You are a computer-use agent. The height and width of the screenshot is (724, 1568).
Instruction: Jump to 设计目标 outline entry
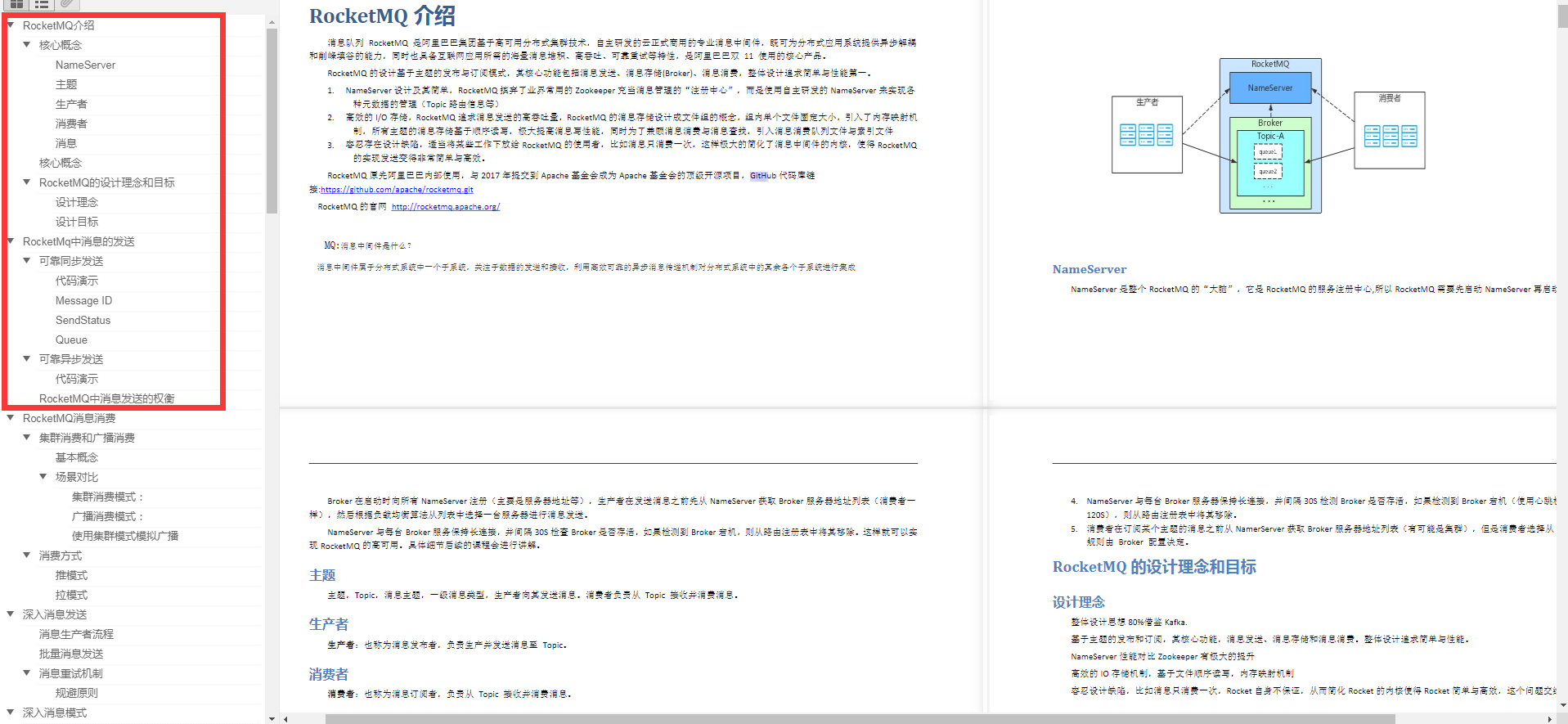[x=77, y=222]
